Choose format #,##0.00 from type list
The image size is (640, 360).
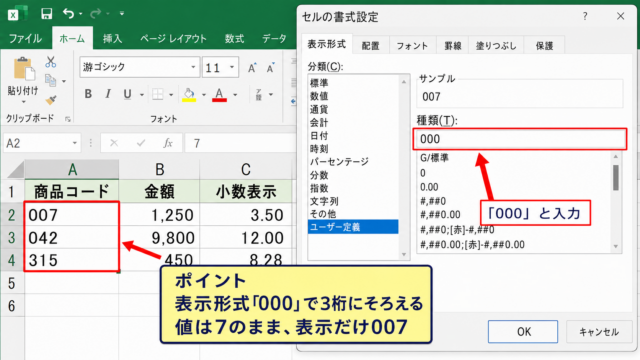(440, 215)
